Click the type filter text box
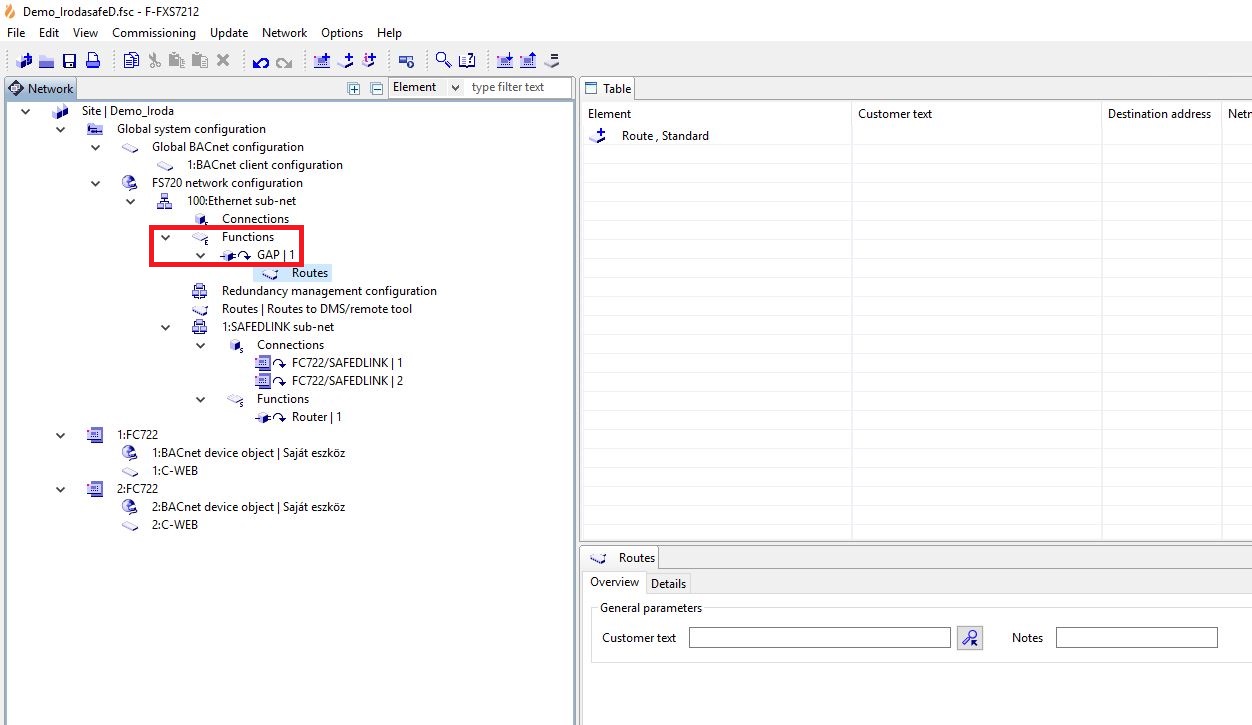1252x725 pixels. click(517, 88)
